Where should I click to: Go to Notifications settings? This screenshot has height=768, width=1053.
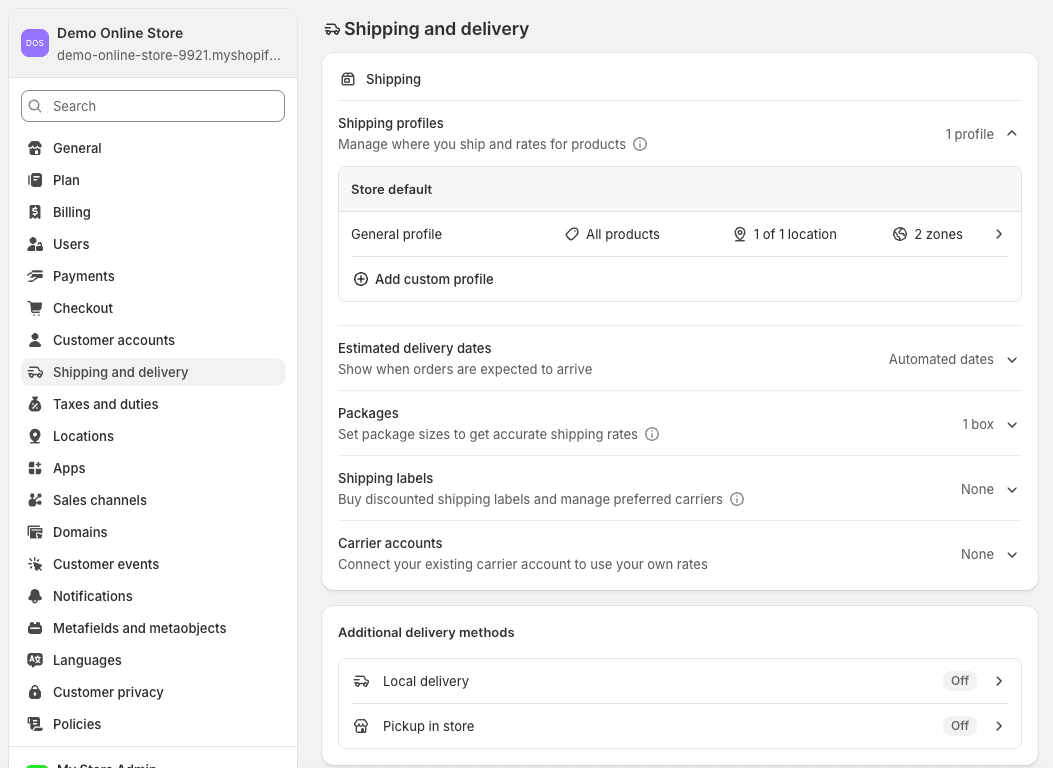point(153,596)
